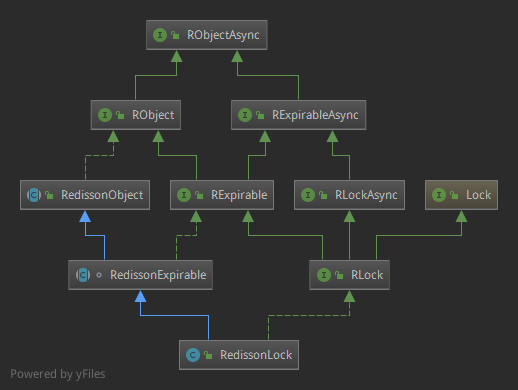Click the blue inheritance arrow into RedissonObject
The height and width of the screenshot is (390, 518).
85,217
